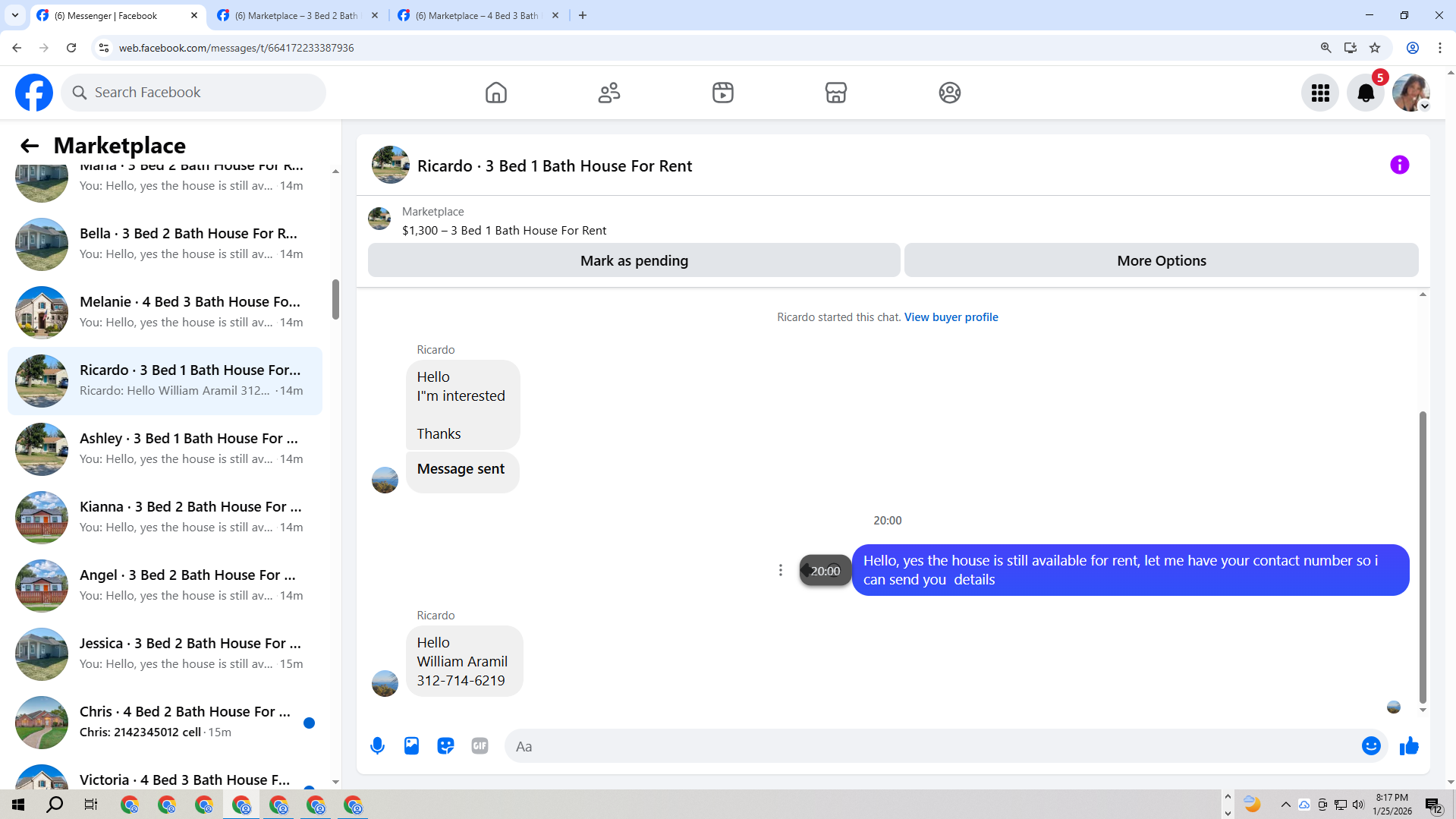Bookmark this page with star icon
The height and width of the screenshot is (819, 1456).
[1375, 48]
